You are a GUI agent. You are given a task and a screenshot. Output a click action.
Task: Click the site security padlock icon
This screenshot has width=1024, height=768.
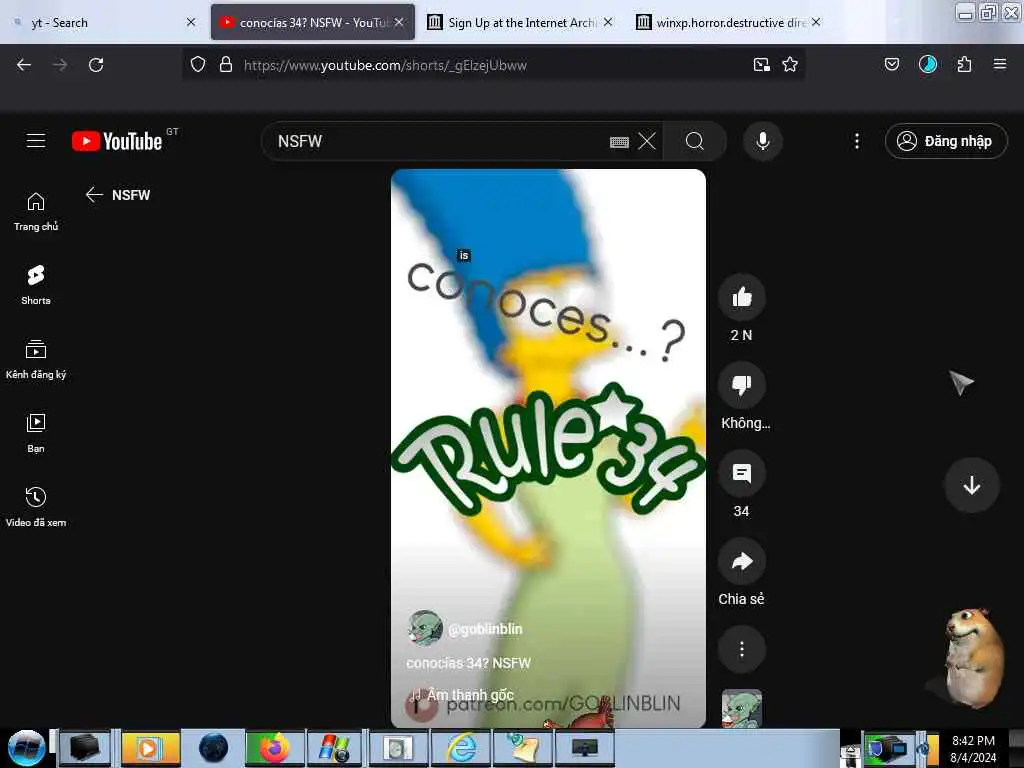click(x=226, y=65)
